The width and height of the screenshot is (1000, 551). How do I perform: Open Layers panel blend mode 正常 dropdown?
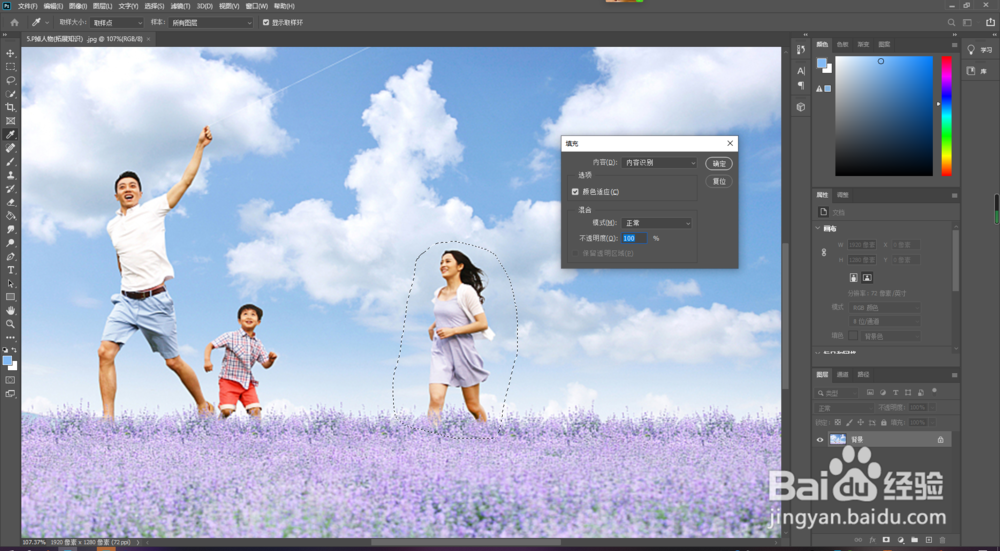point(844,408)
